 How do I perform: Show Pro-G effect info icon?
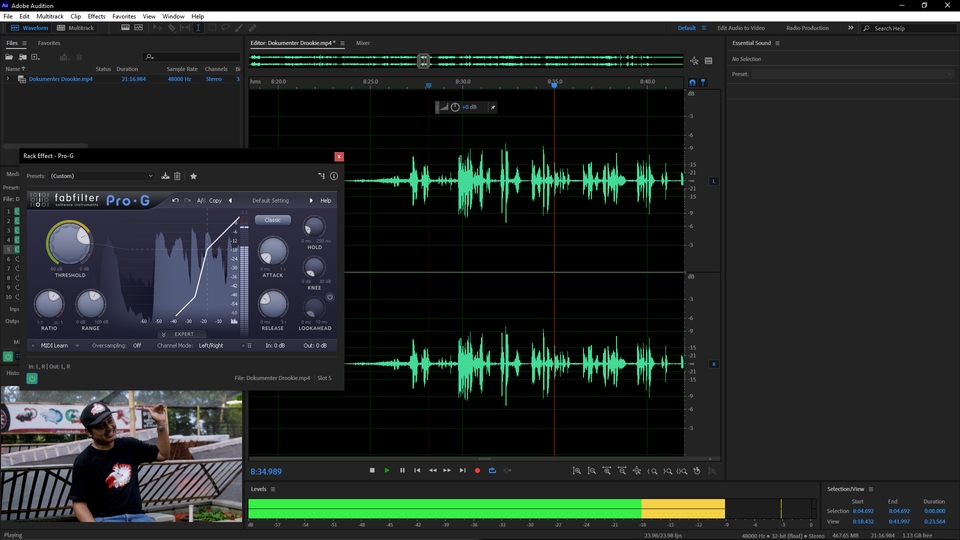click(x=334, y=176)
